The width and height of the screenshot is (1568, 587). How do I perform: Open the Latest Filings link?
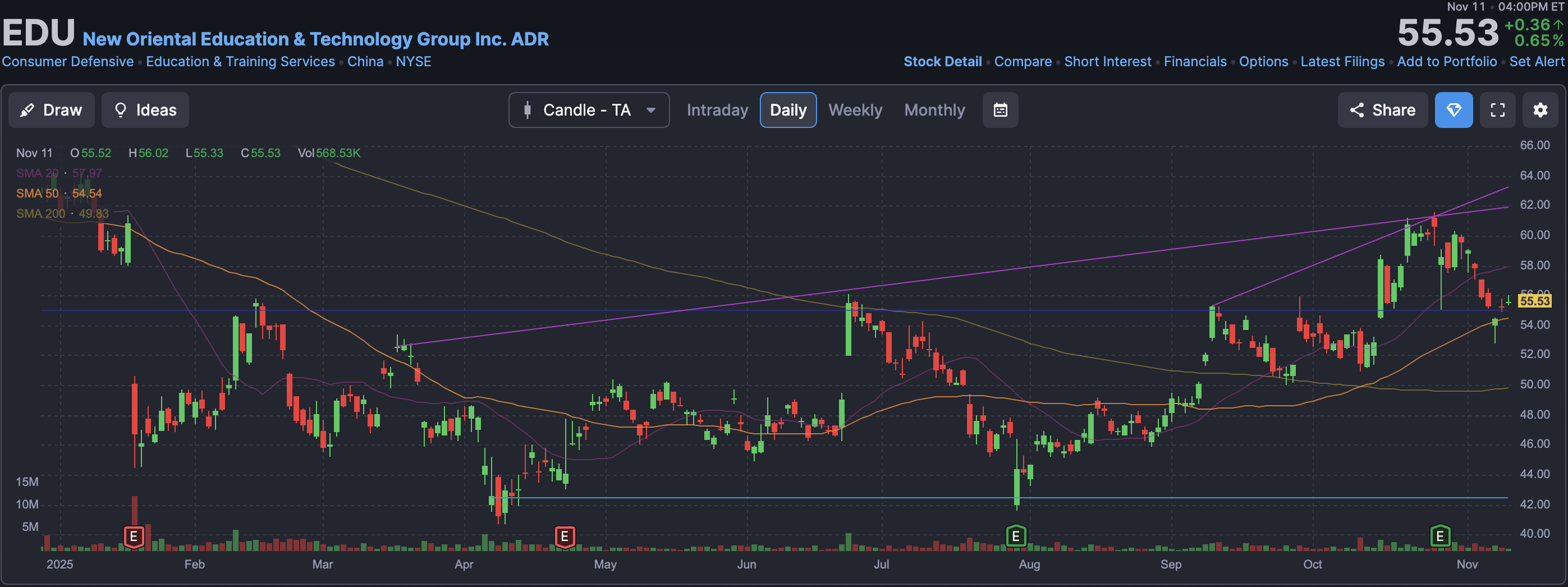(1342, 62)
